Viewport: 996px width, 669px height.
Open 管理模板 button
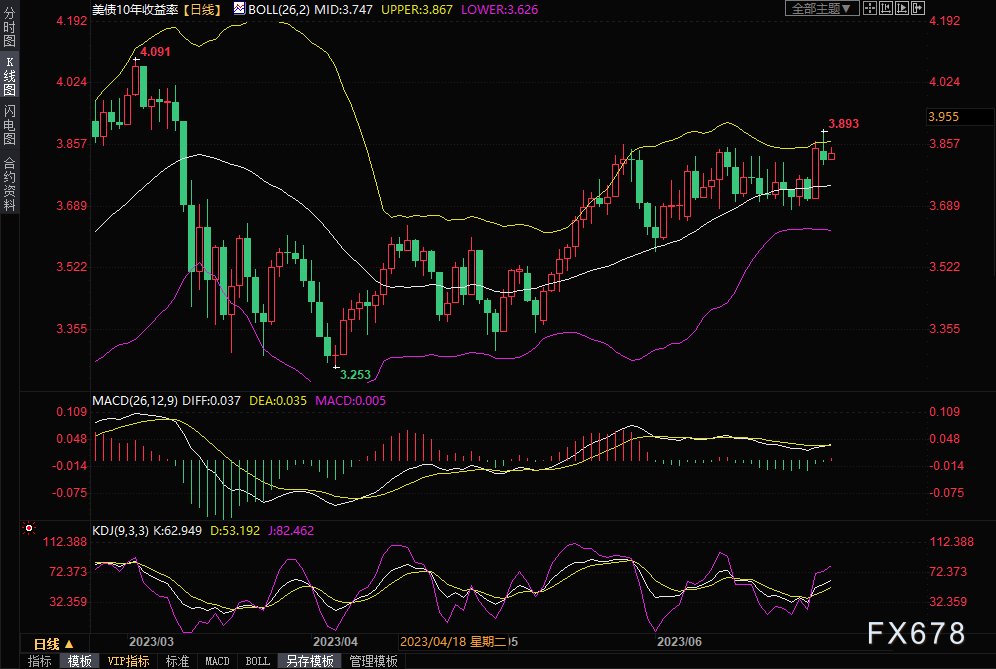tap(373, 661)
